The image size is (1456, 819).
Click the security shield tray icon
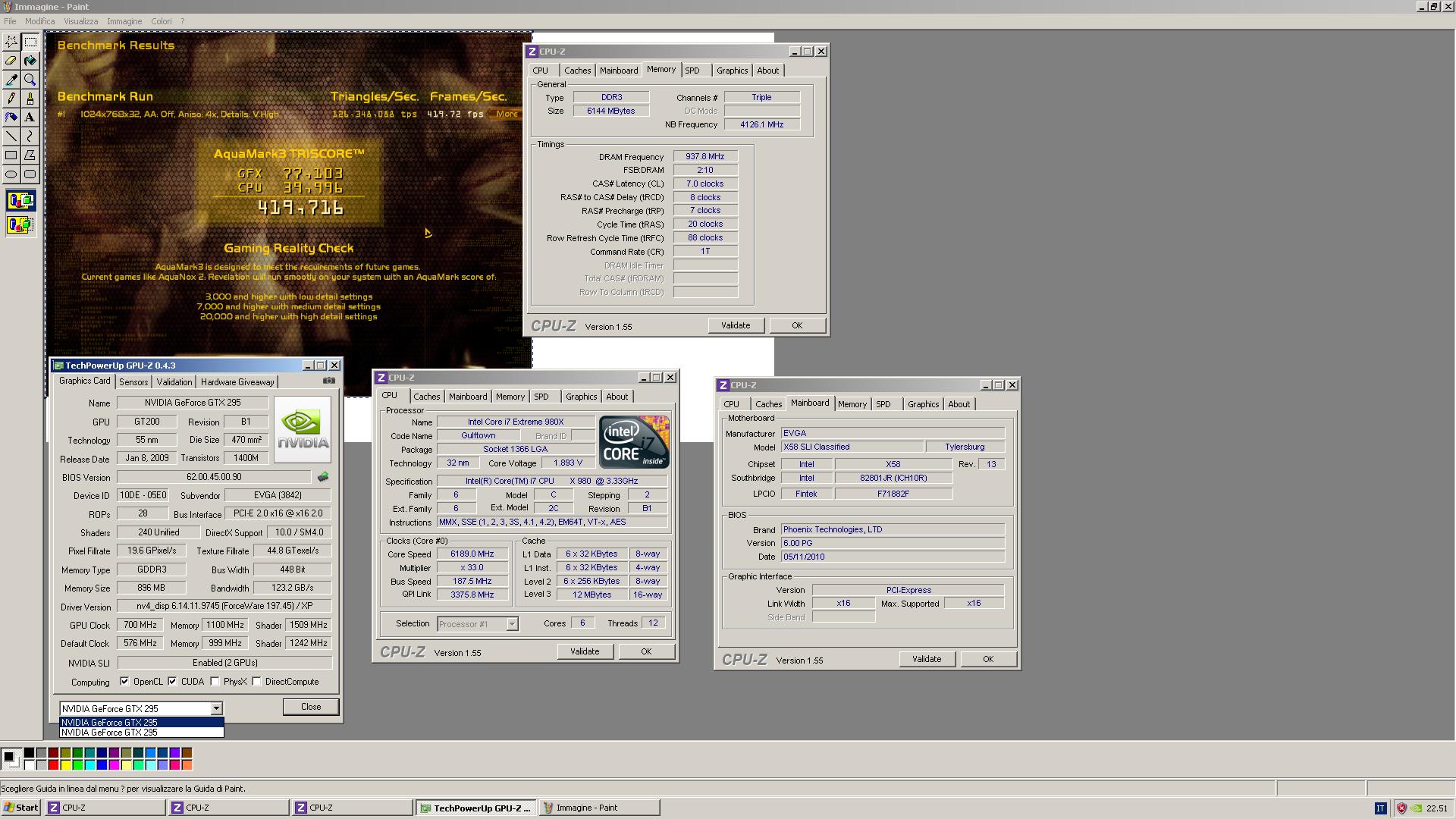[x=1402, y=808]
